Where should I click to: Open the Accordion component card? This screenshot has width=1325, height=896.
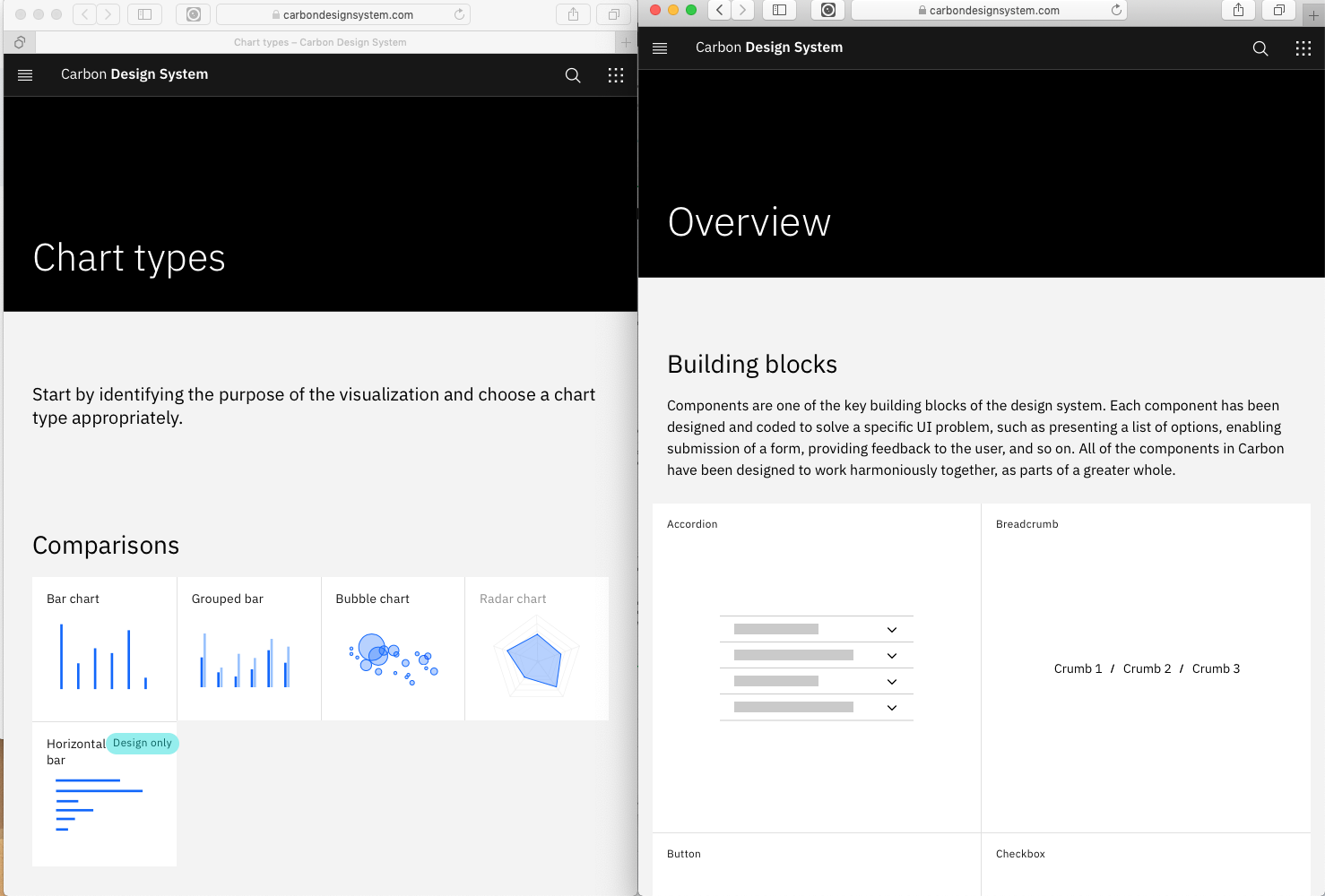817,668
